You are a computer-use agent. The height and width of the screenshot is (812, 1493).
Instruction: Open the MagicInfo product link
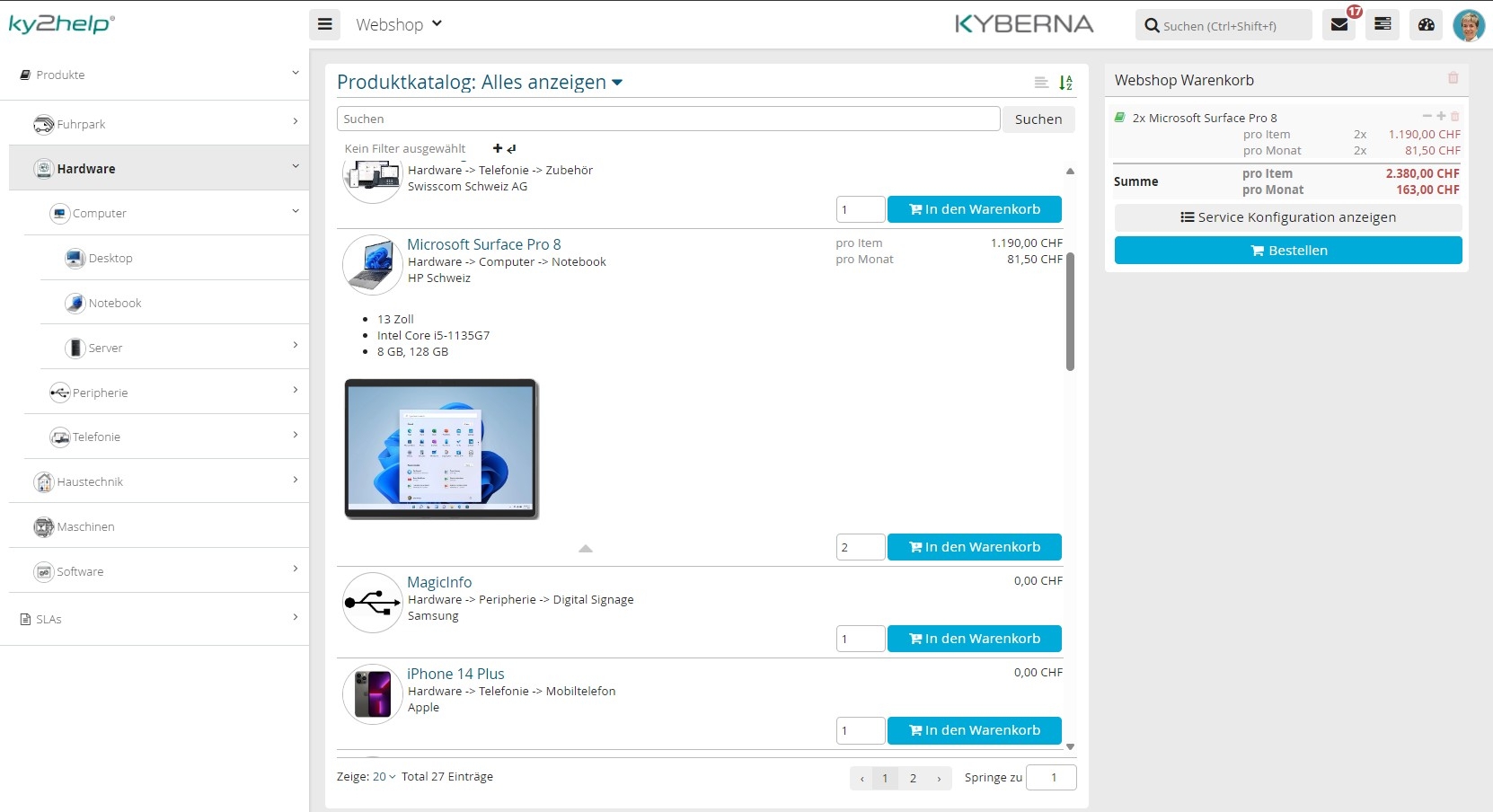pyautogui.click(x=439, y=582)
